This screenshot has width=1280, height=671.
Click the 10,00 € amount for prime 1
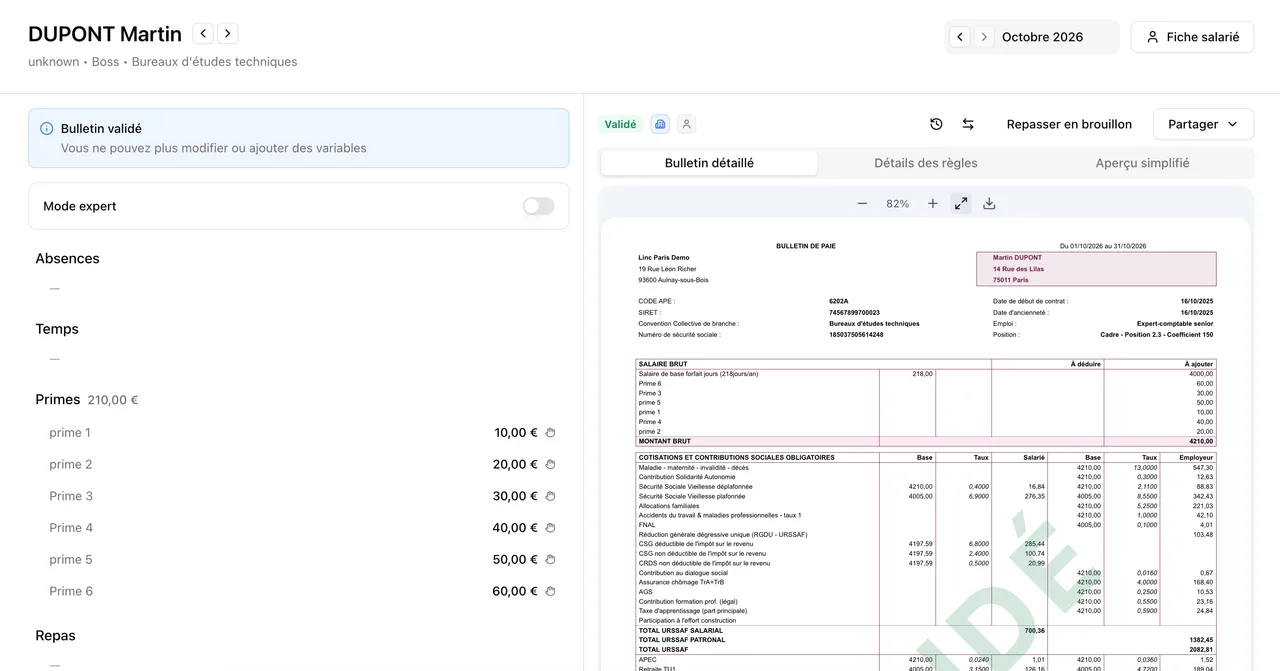(x=516, y=433)
